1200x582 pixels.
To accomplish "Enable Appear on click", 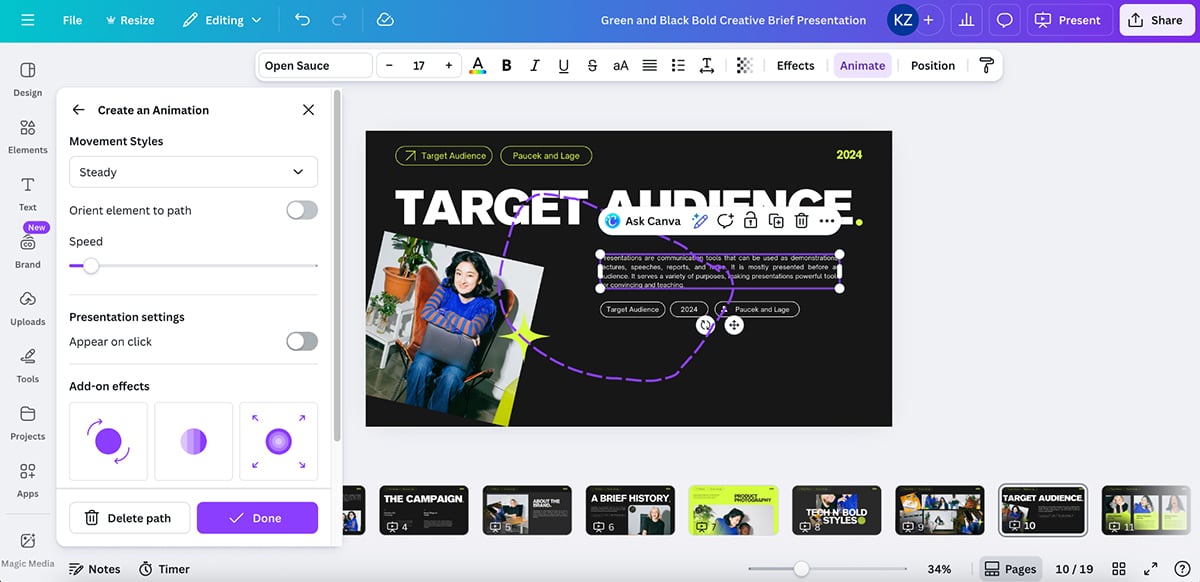I will pos(301,341).
